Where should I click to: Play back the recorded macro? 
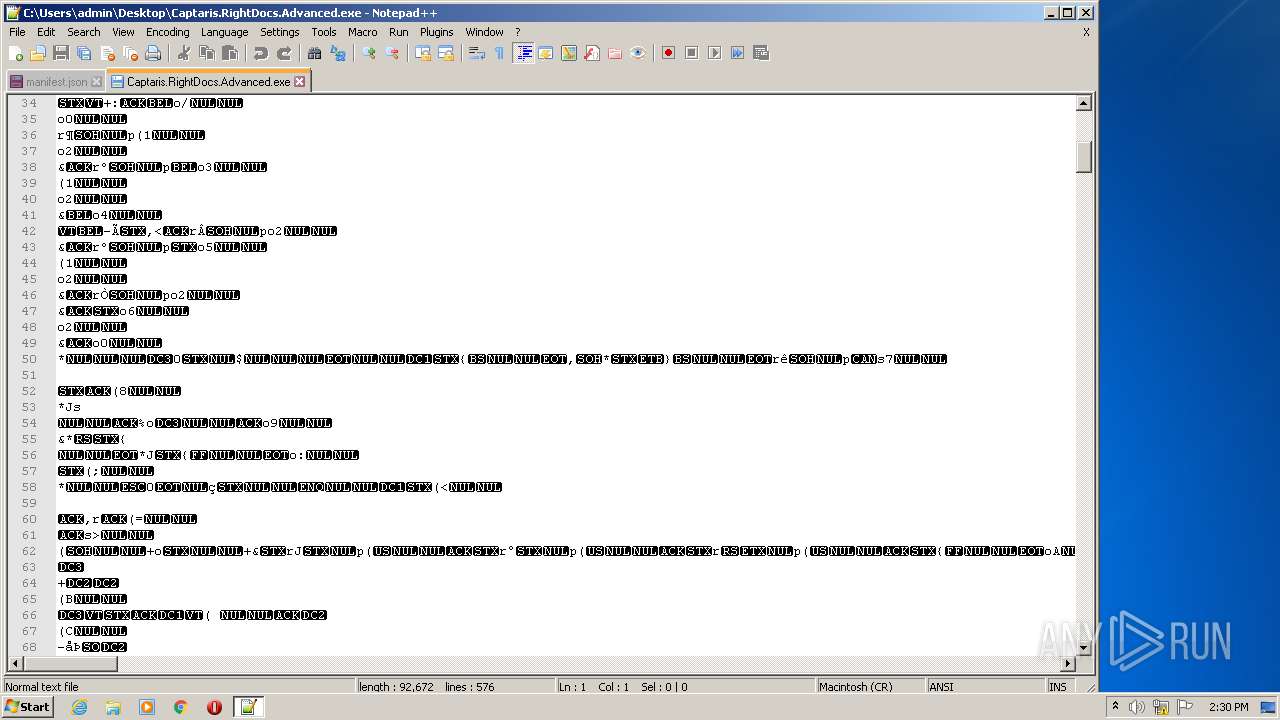pyautogui.click(x=714, y=53)
